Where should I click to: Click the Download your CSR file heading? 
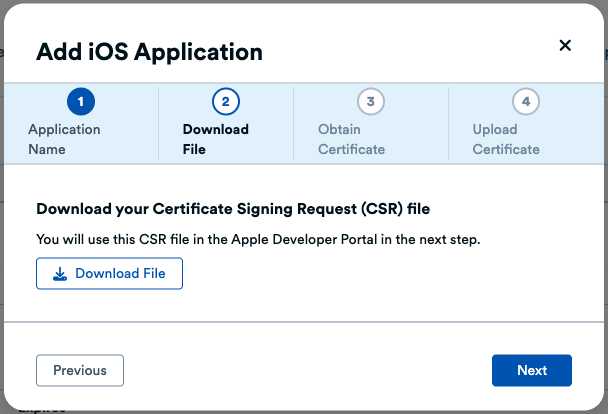click(239, 209)
